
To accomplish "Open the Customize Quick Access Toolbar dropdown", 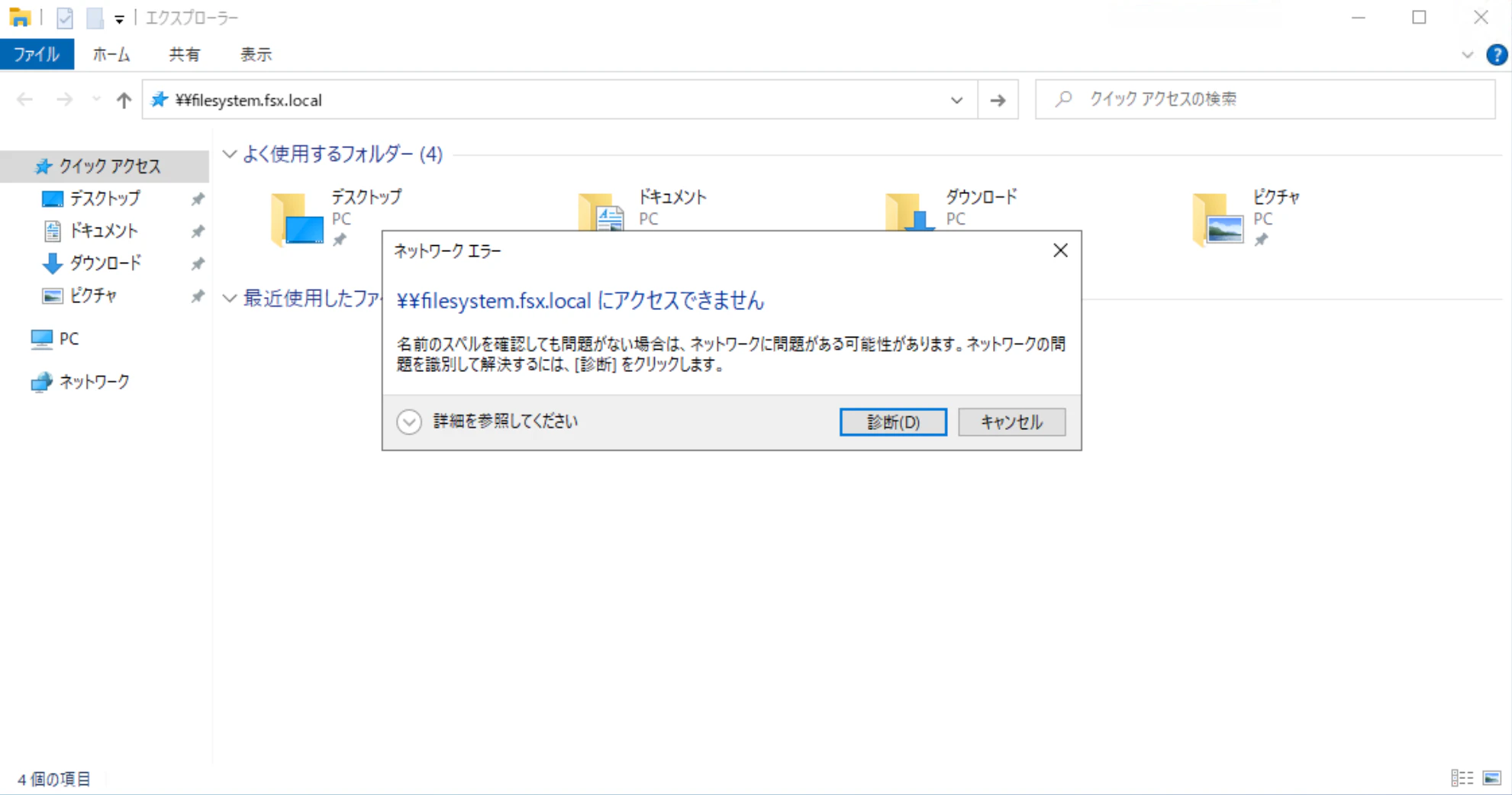I will tap(119, 19).
